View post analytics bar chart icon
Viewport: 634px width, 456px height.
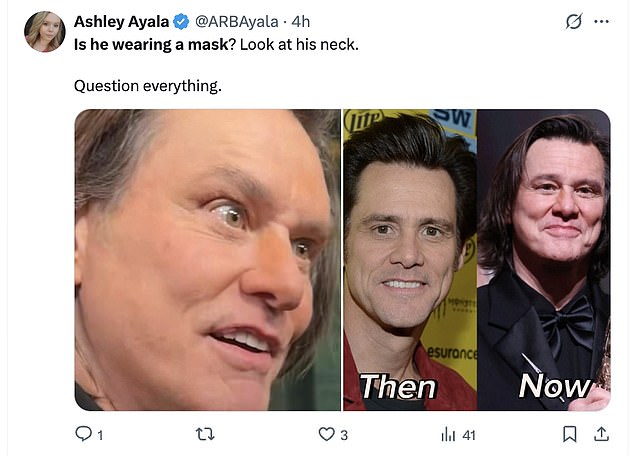click(447, 434)
